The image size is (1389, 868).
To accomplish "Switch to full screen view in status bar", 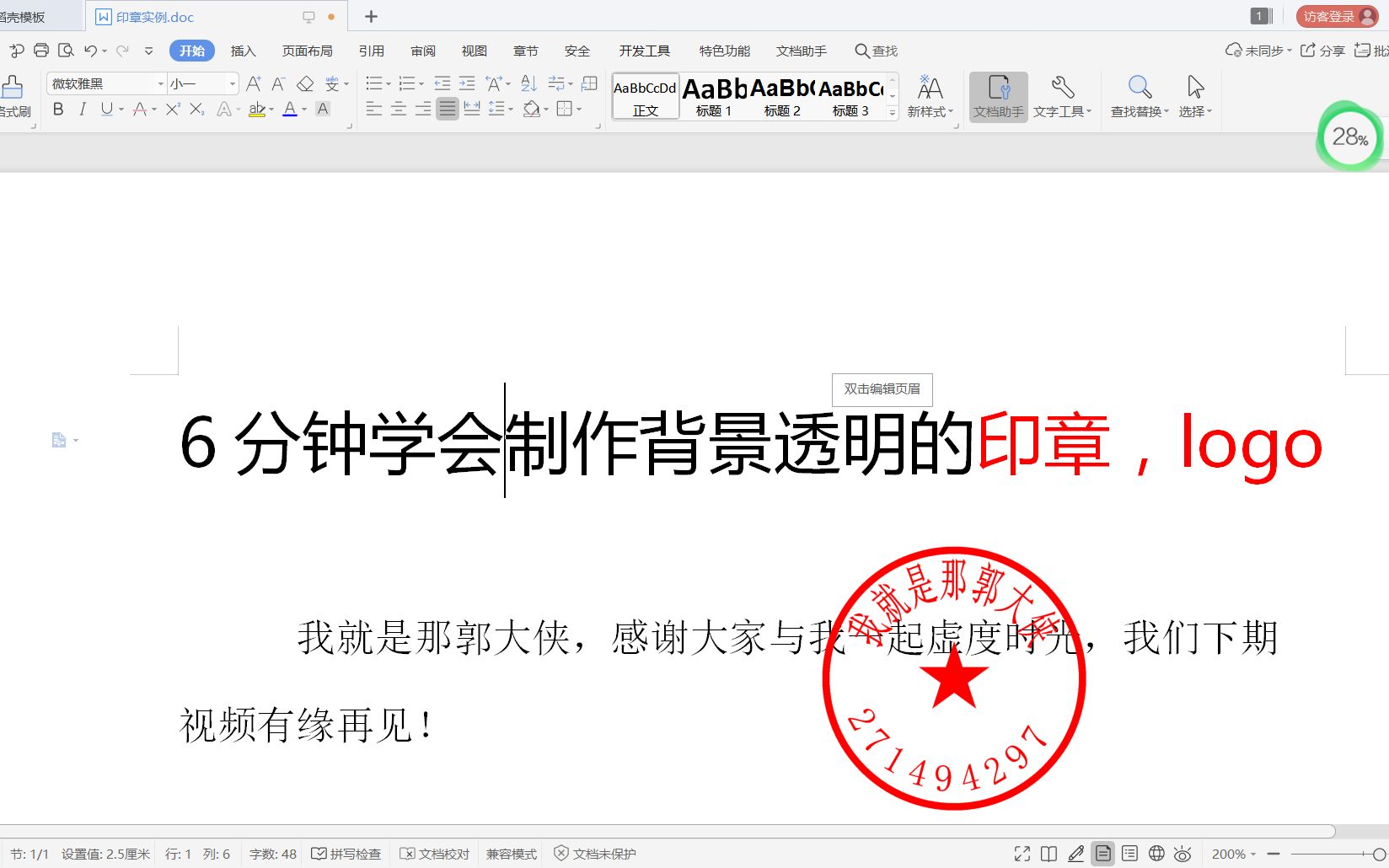I will (1022, 853).
